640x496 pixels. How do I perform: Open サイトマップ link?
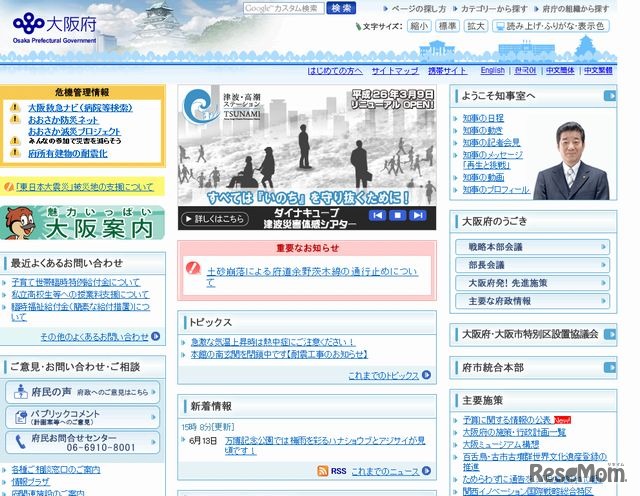(x=395, y=71)
